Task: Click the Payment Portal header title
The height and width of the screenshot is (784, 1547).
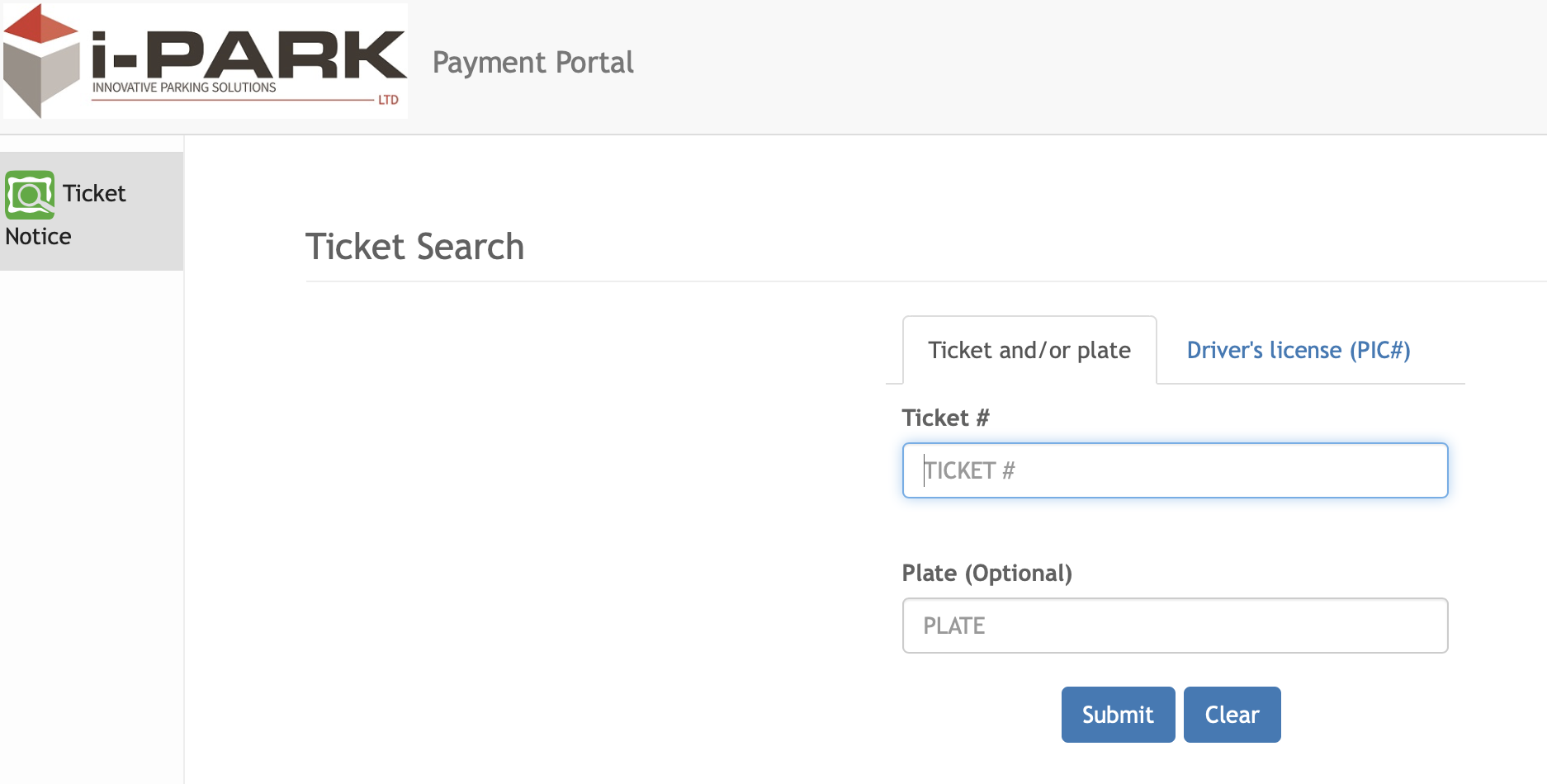Action: tap(532, 63)
